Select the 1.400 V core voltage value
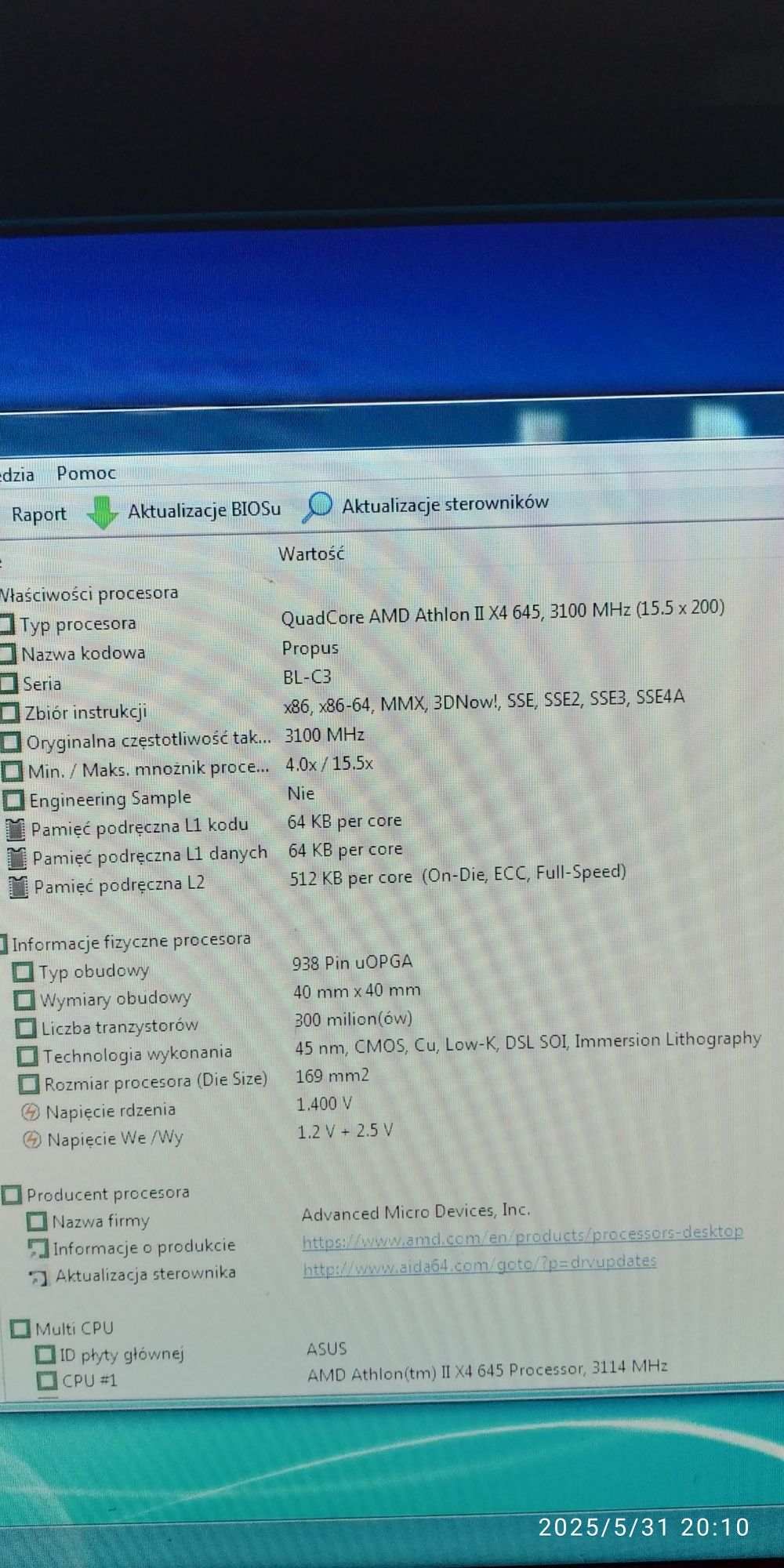Viewport: 784px width, 1568px height. click(325, 1104)
